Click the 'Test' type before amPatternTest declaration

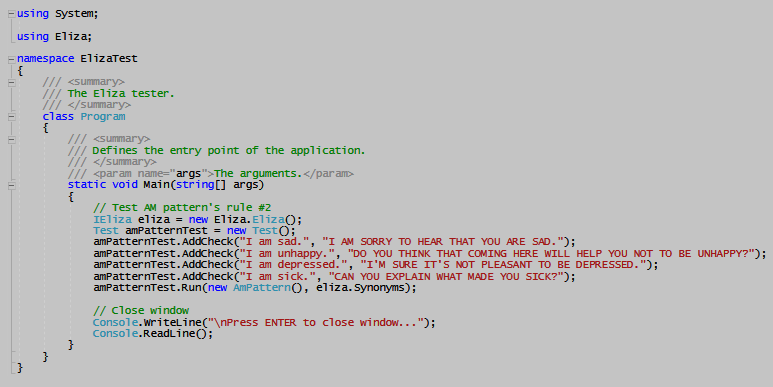click(106, 231)
